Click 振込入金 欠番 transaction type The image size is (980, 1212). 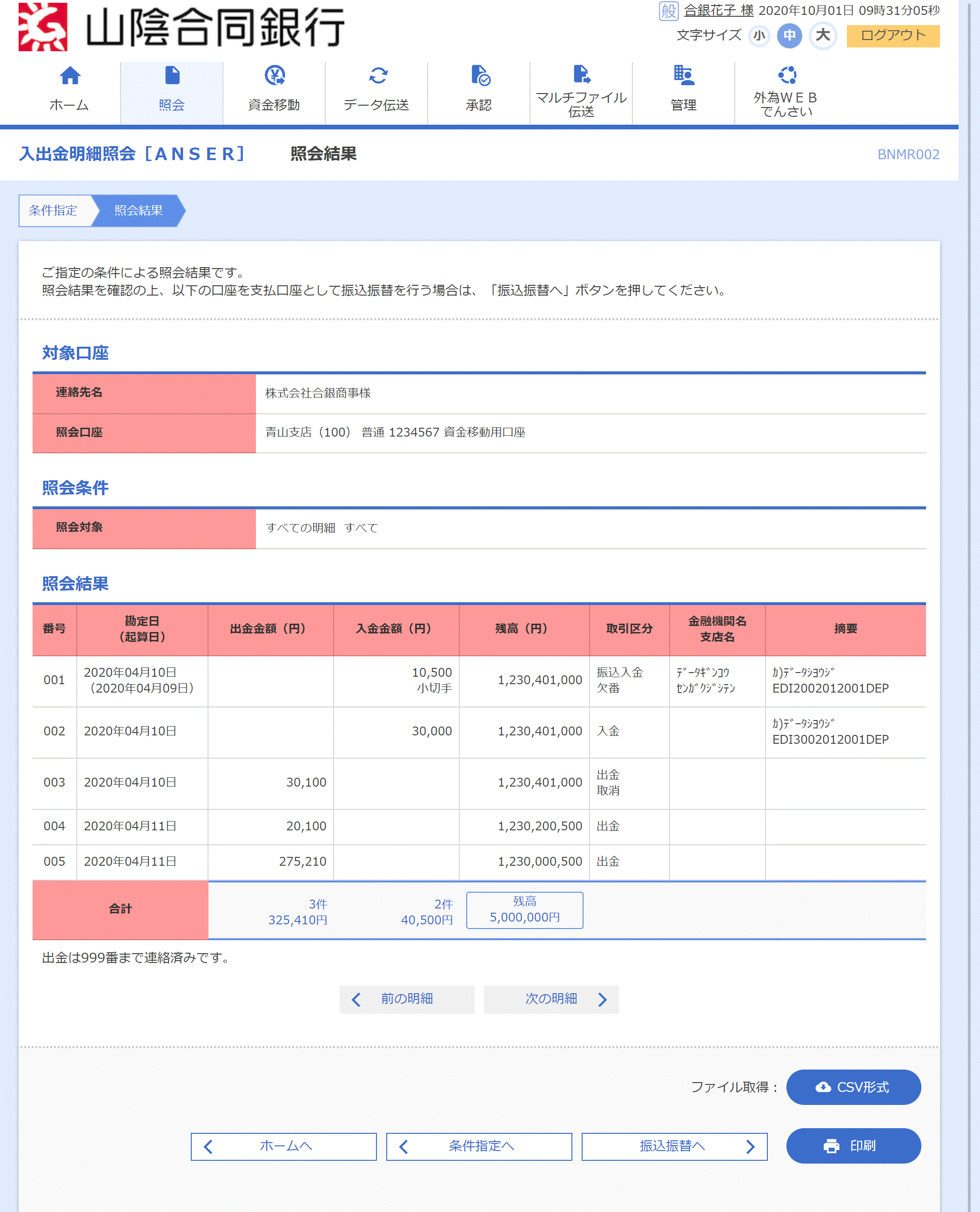click(620, 680)
